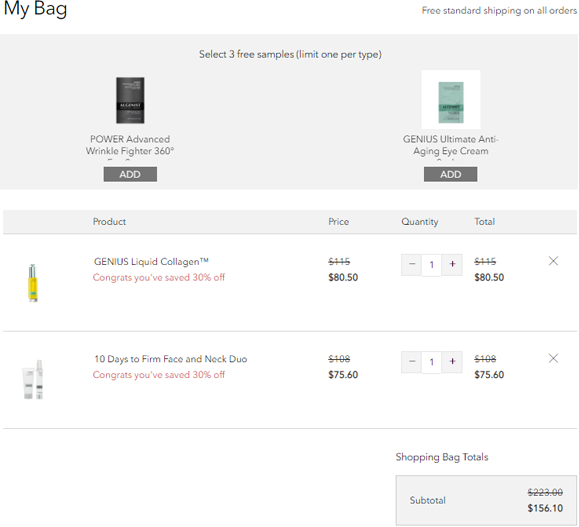View the GENIUS Eye Cream sample thumbnail
Screen dimensions: 579x527
[451, 100]
